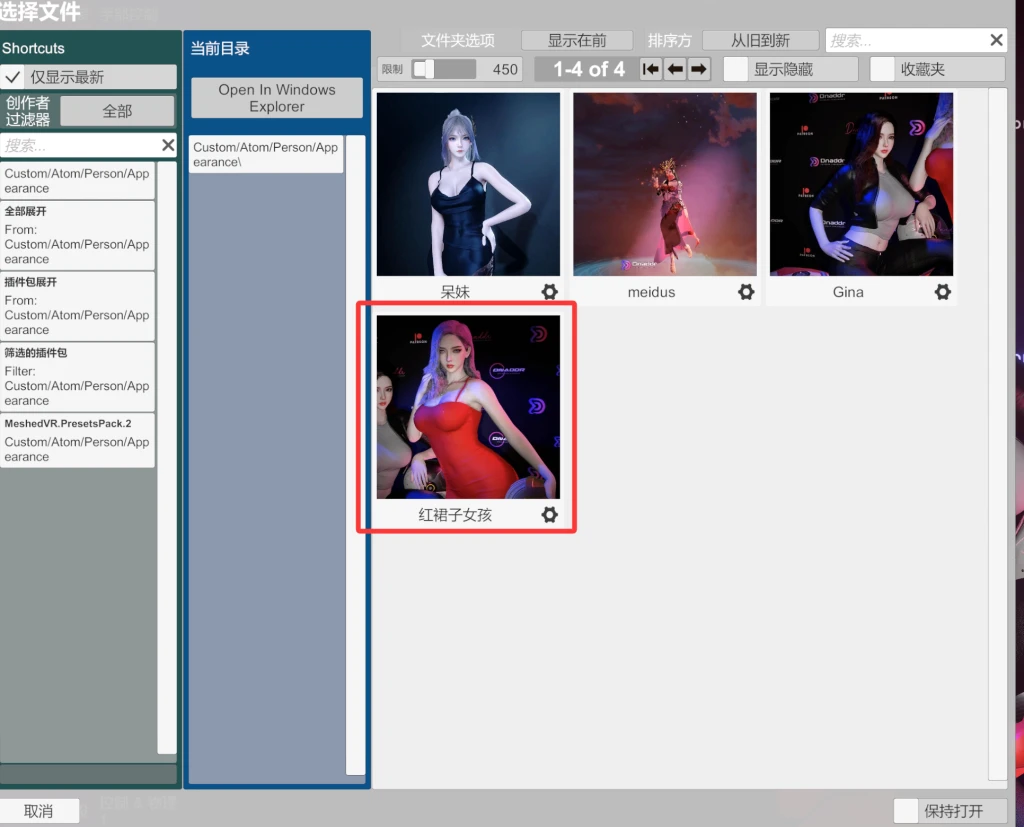Open the 从旧到新 sort order dropdown
This screenshot has height=827, width=1024.
[759, 40]
